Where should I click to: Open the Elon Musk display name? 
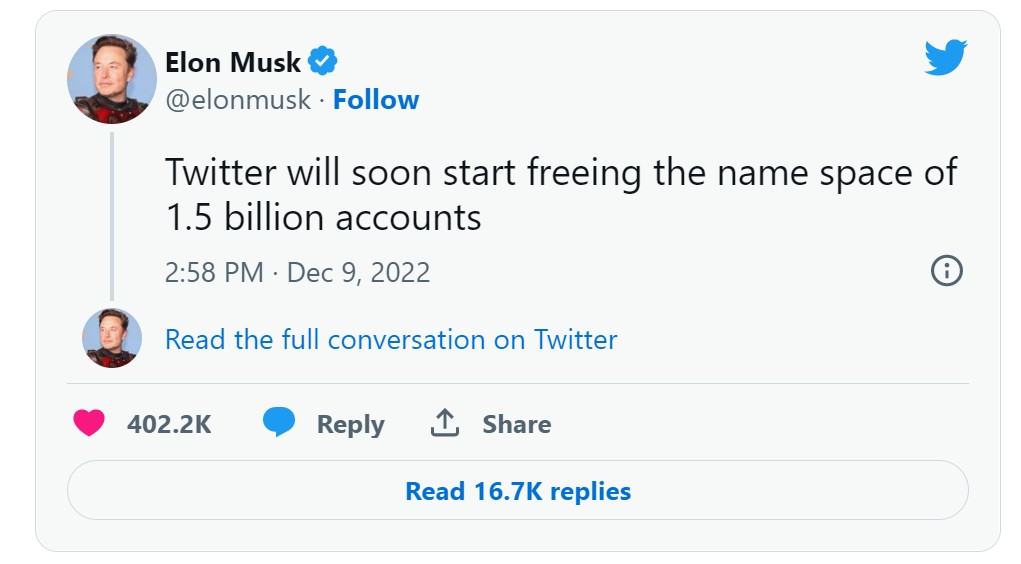click(x=233, y=62)
